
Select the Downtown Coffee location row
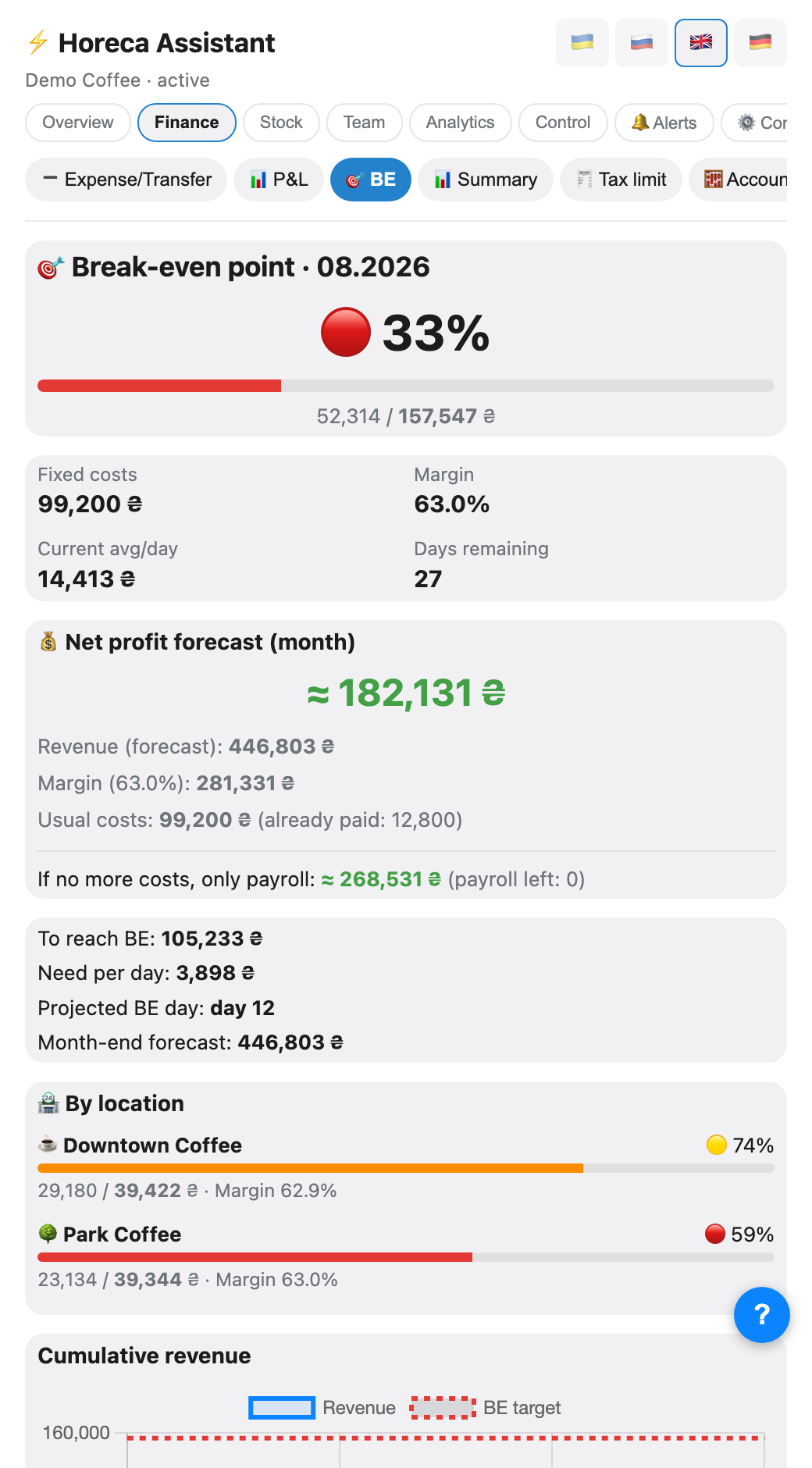[x=406, y=1167]
